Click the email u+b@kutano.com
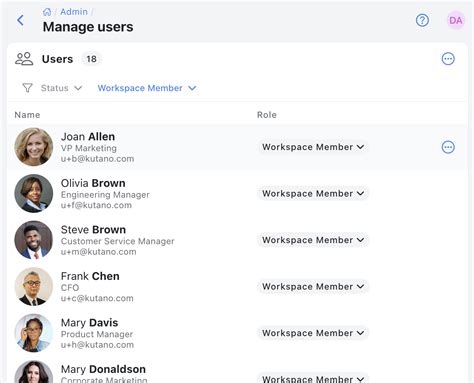This screenshot has height=383, width=474. [x=97, y=159]
